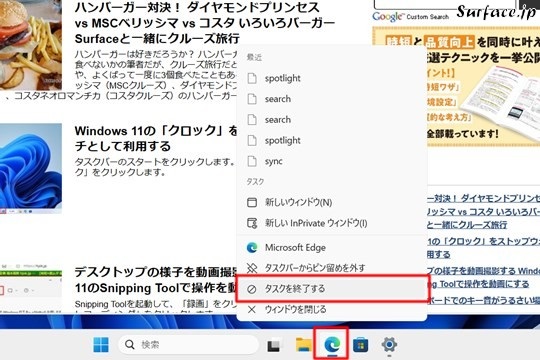Click the Windows 11 クロック article headline
Viewport: 540px width, 360px height.
[156, 138]
